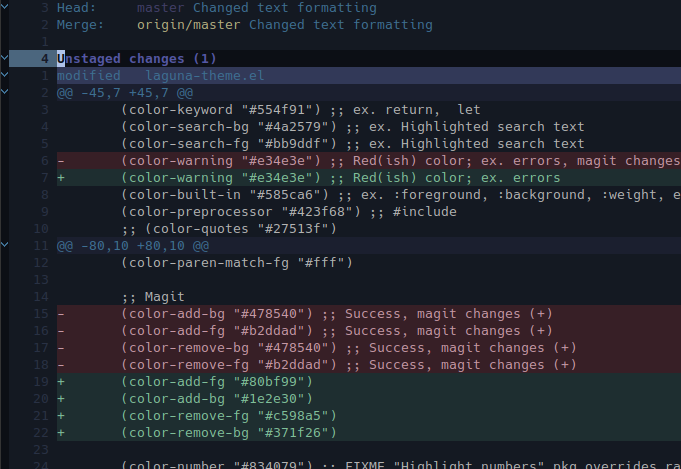Click the Head: label
Image resolution: width=681 pixels, height=469 pixels.
pos(76,8)
